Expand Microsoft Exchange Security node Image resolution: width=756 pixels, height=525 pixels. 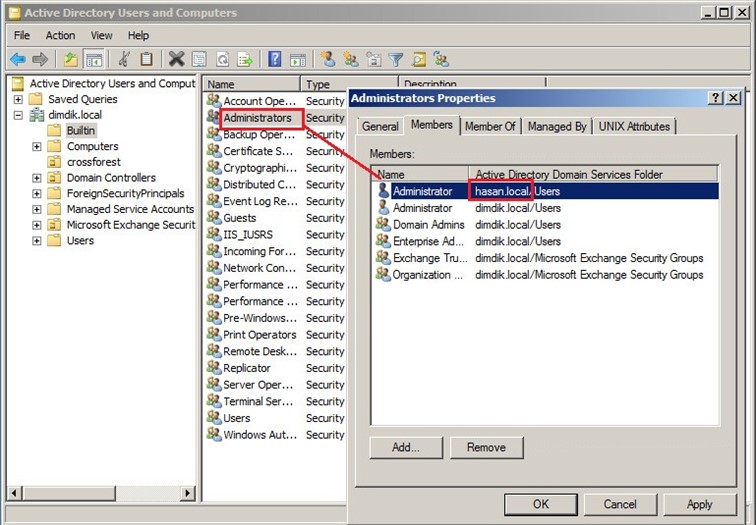click(x=37, y=225)
